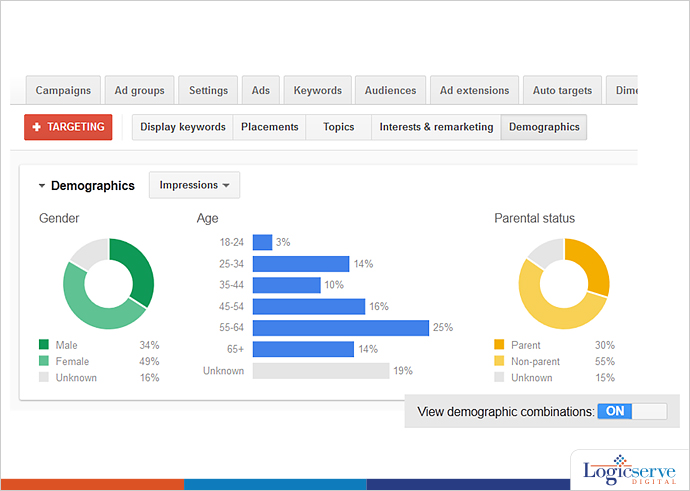
Task: Select the Keywords tab
Action: (x=317, y=90)
